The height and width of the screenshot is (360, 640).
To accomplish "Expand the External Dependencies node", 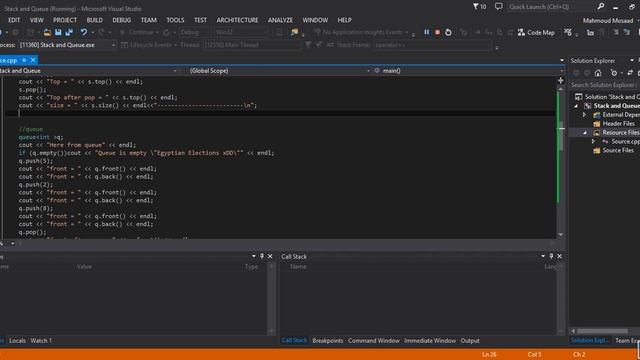I will coord(584,115).
